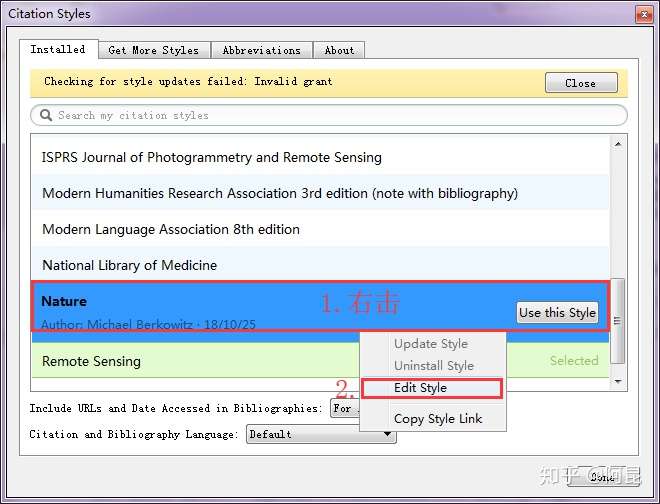Viewport: 660px width, 504px height.
Task: Select Modern Language Association 8th edition
Action: tap(320, 229)
